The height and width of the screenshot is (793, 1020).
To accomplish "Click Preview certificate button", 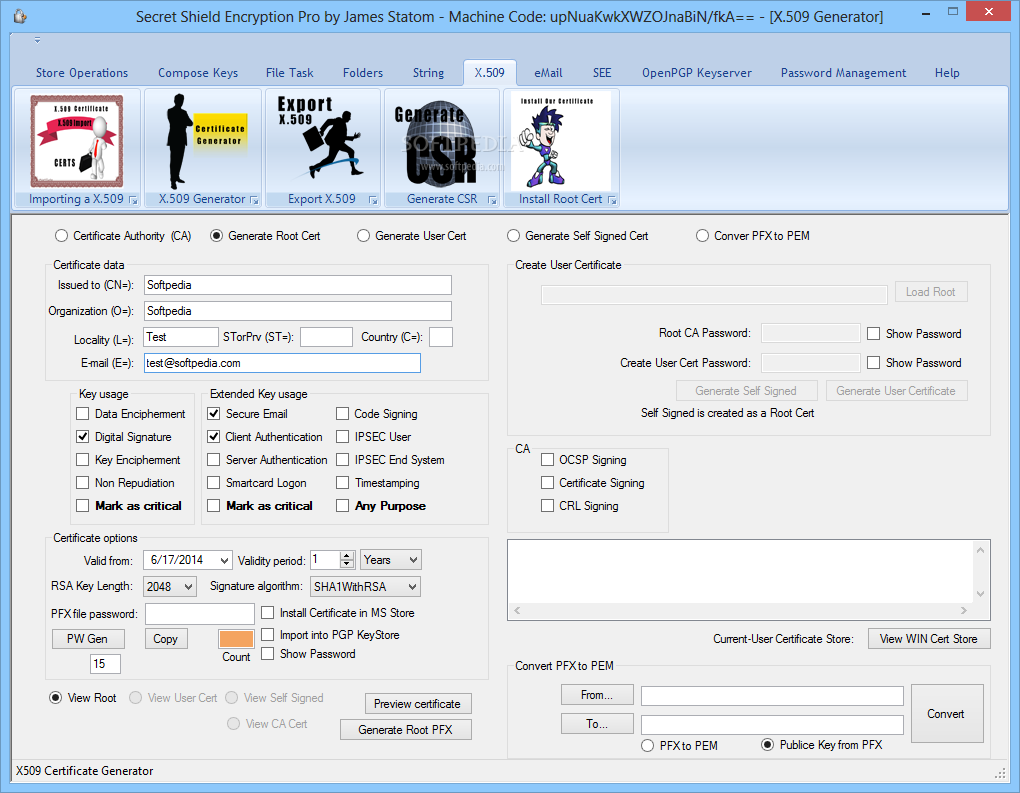I will click(418, 704).
